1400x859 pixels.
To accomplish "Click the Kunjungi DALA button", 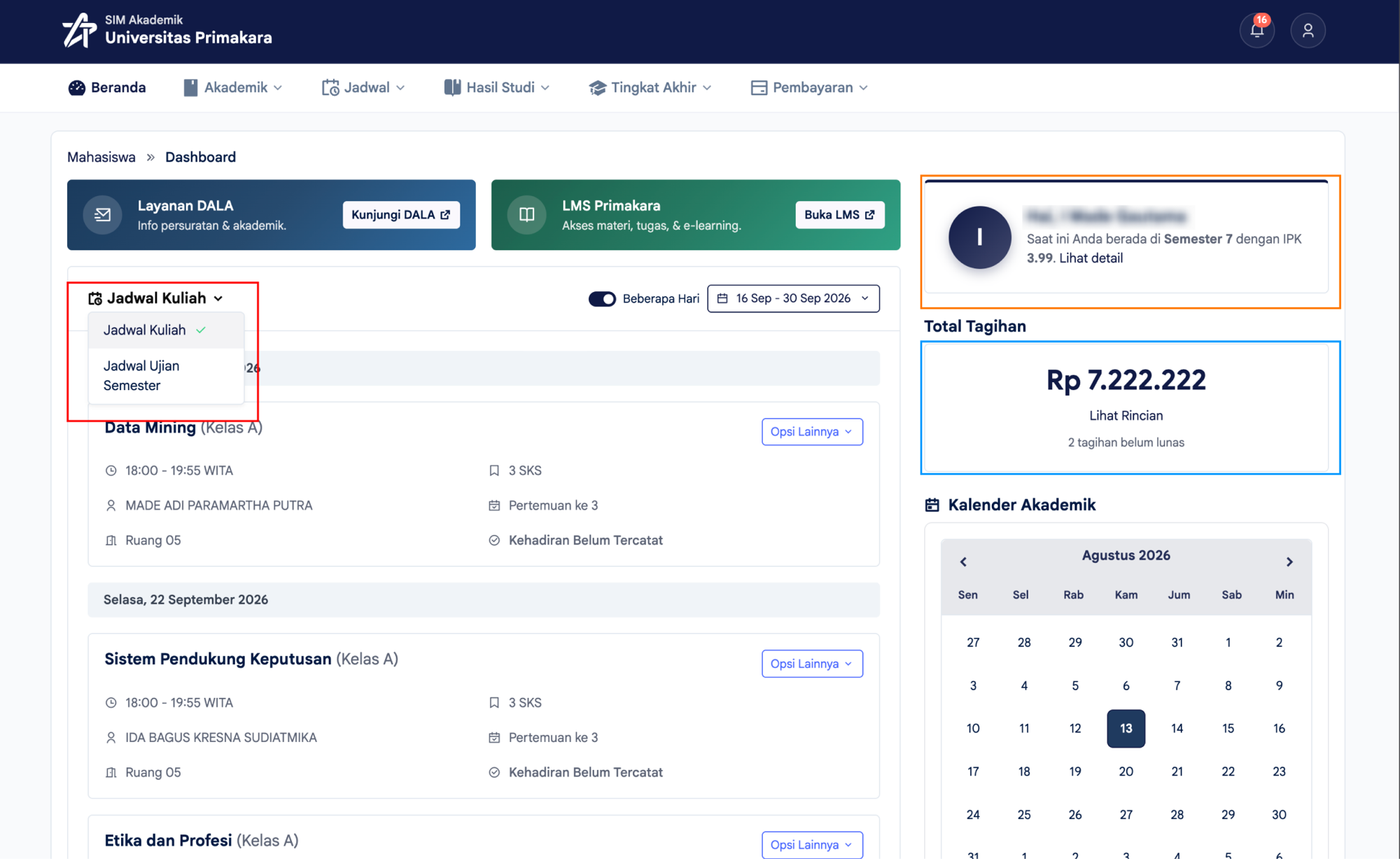I will point(401,215).
